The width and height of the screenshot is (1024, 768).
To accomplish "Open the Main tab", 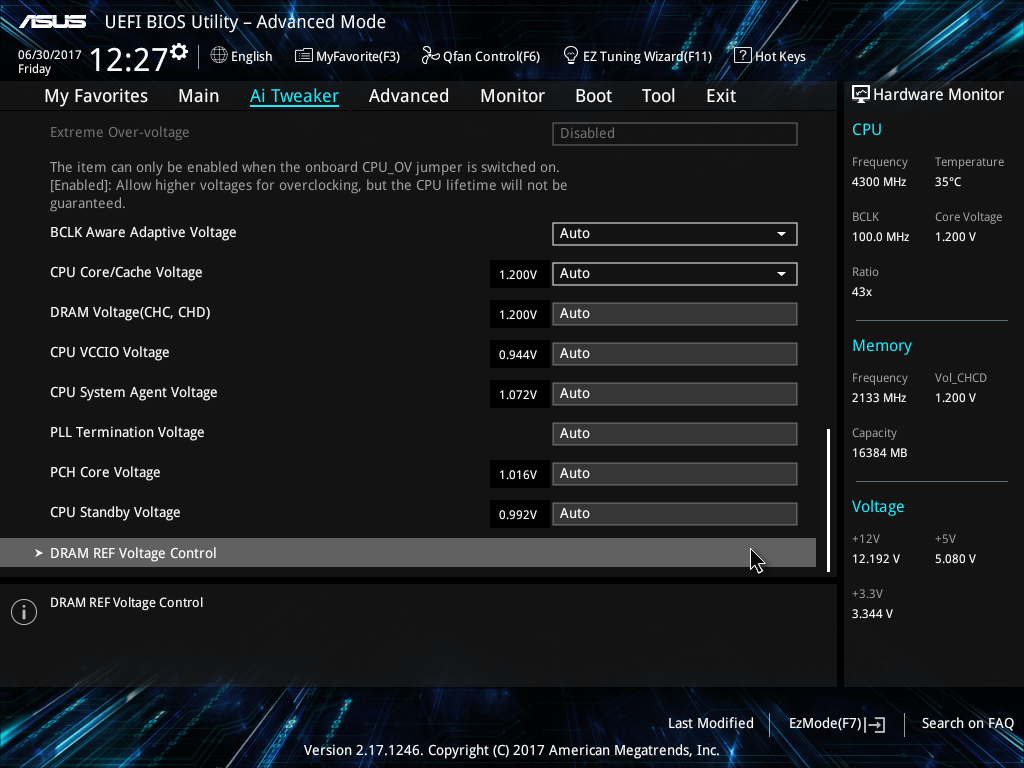I will tap(199, 96).
